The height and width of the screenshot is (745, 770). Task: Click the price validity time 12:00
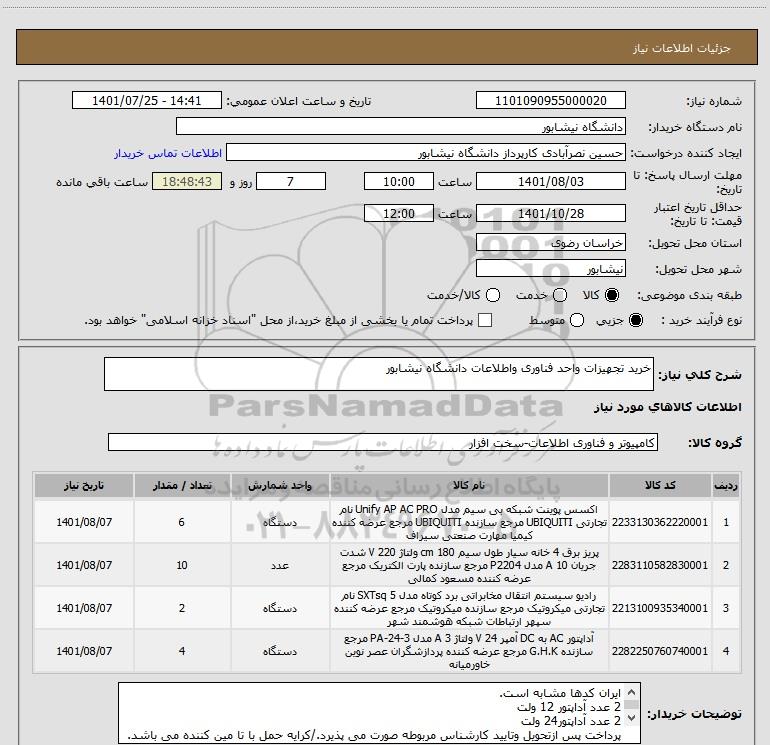(399, 214)
